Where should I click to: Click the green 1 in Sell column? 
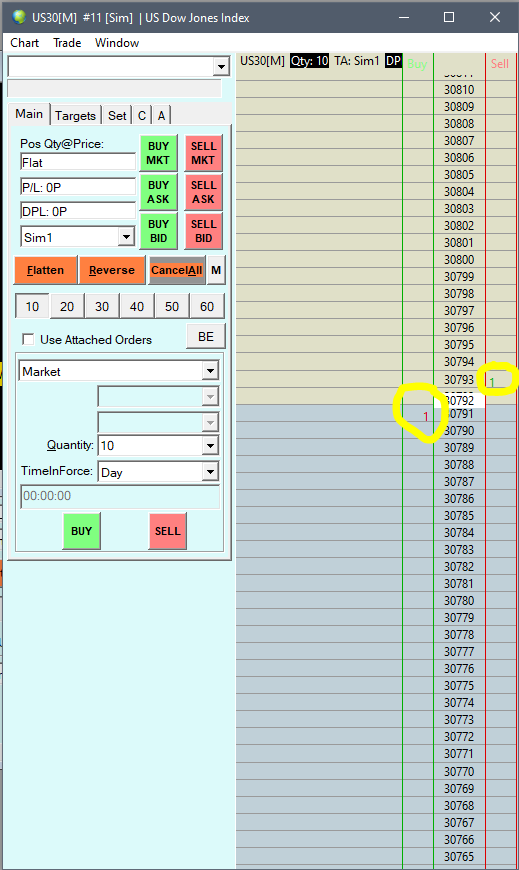tap(492, 382)
